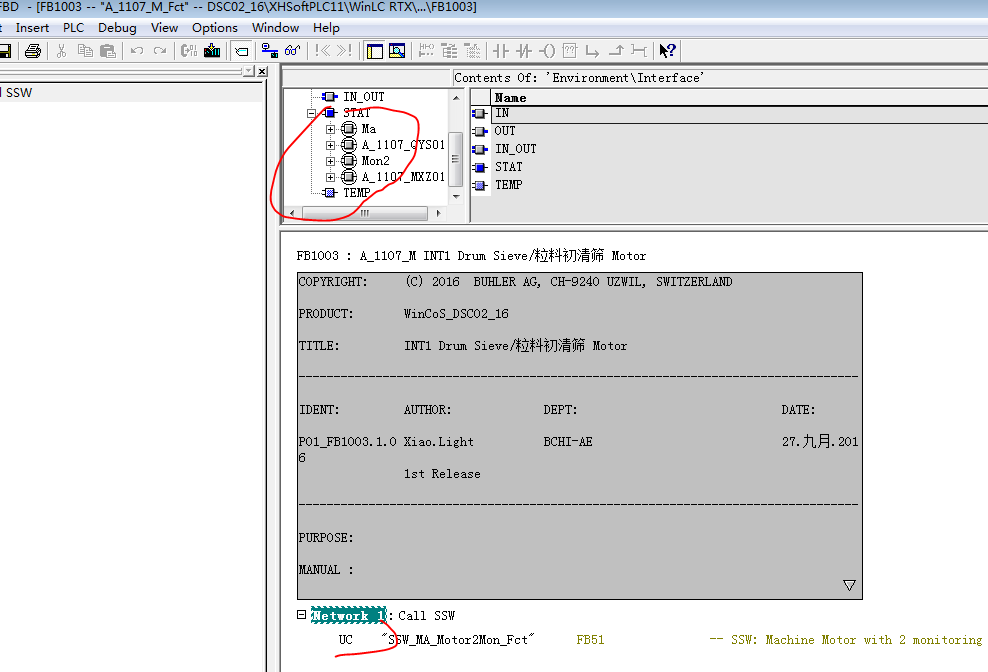Toggle the Details view toolbar button
Image resolution: width=988 pixels, height=672 pixels.
pos(397,51)
